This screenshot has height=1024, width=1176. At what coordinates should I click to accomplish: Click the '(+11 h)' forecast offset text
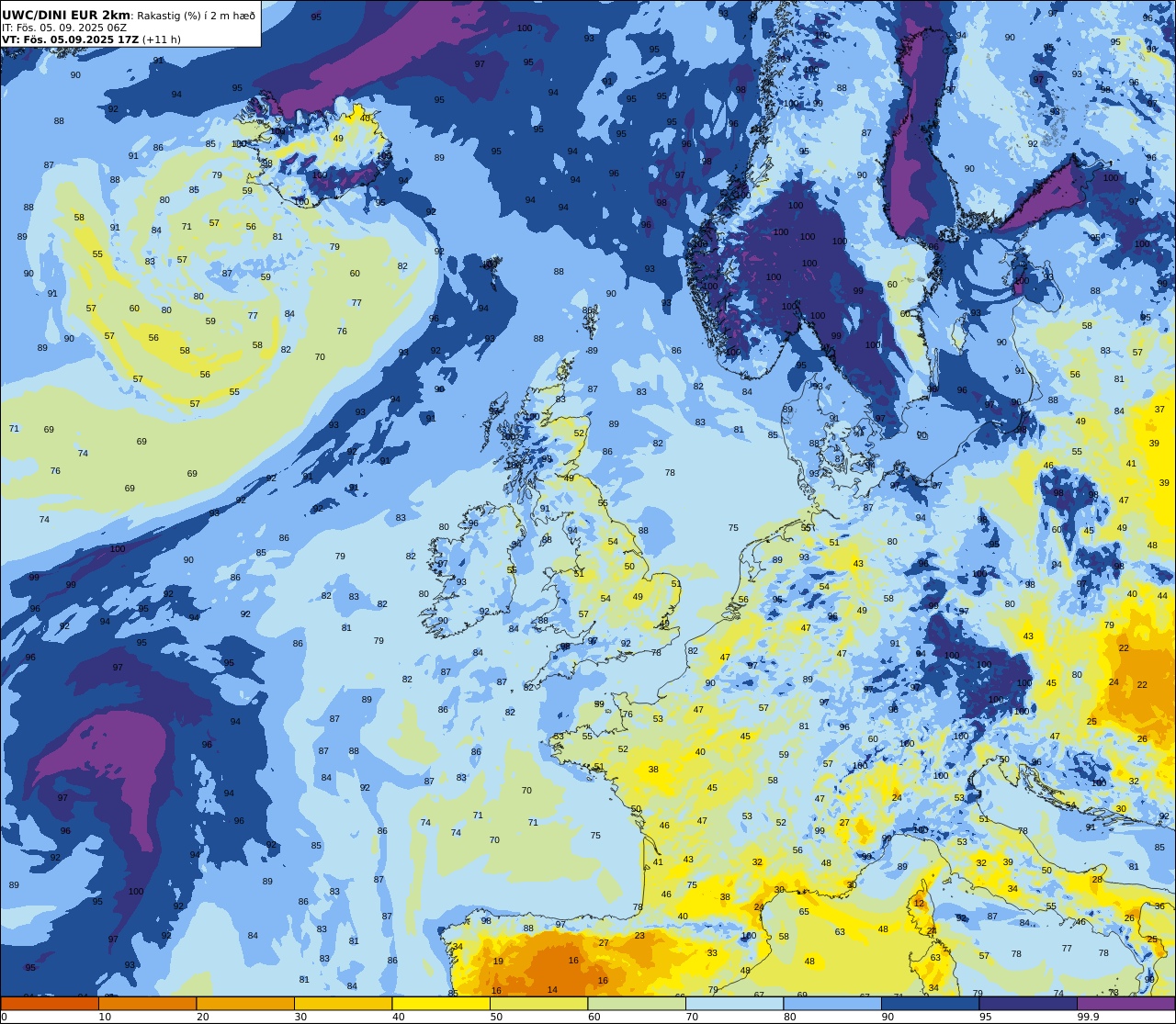pyautogui.click(x=162, y=39)
